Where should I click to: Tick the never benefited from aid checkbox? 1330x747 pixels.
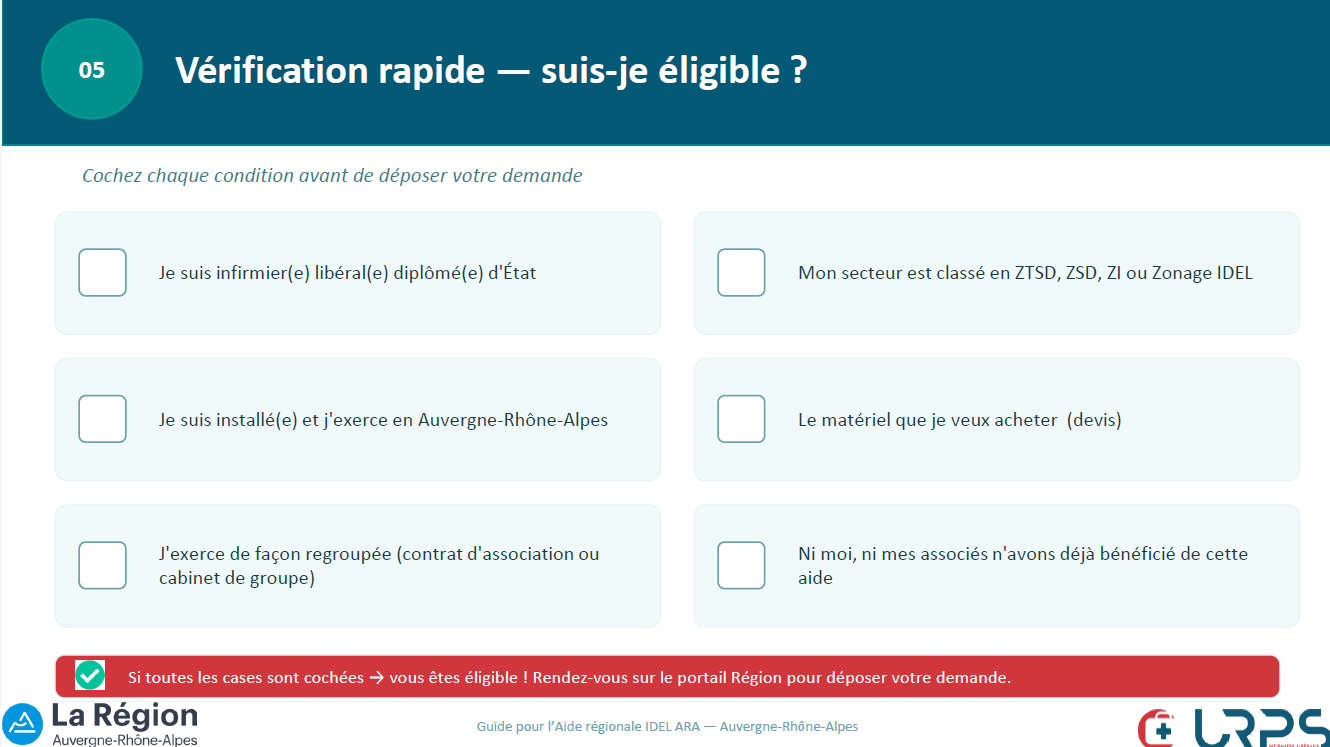click(x=741, y=565)
